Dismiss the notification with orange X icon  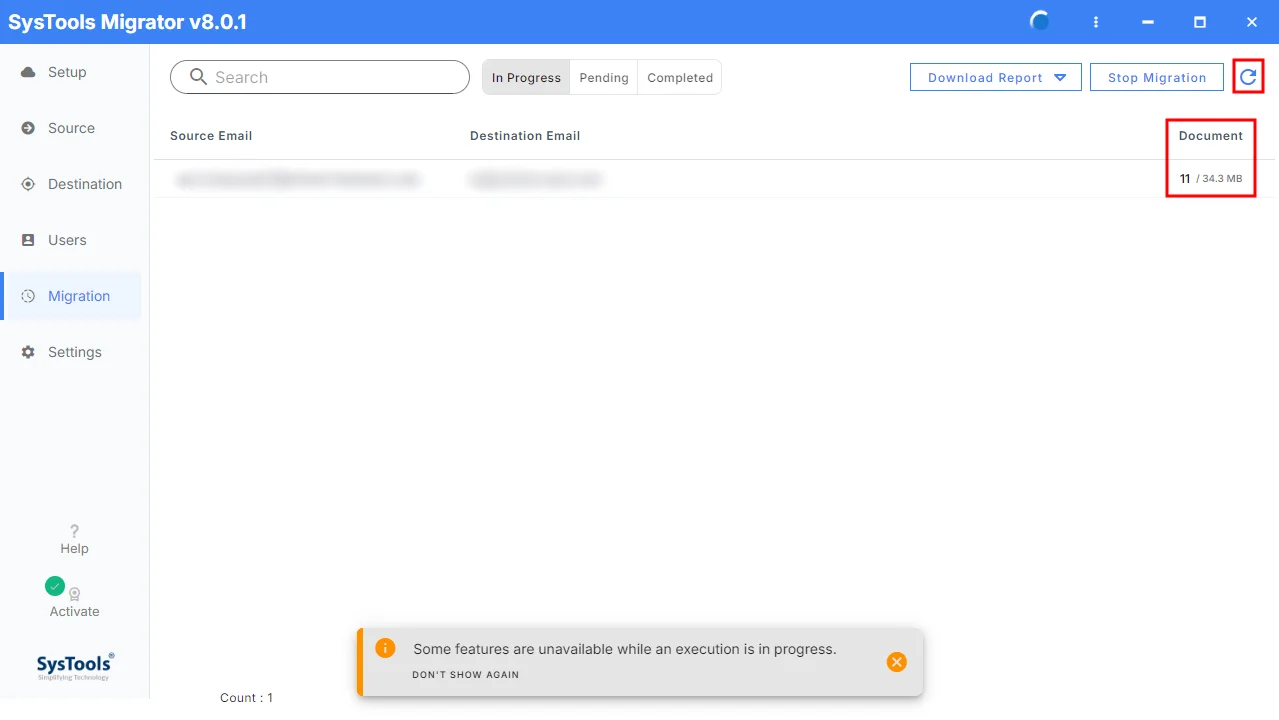click(x=897, y=662)
